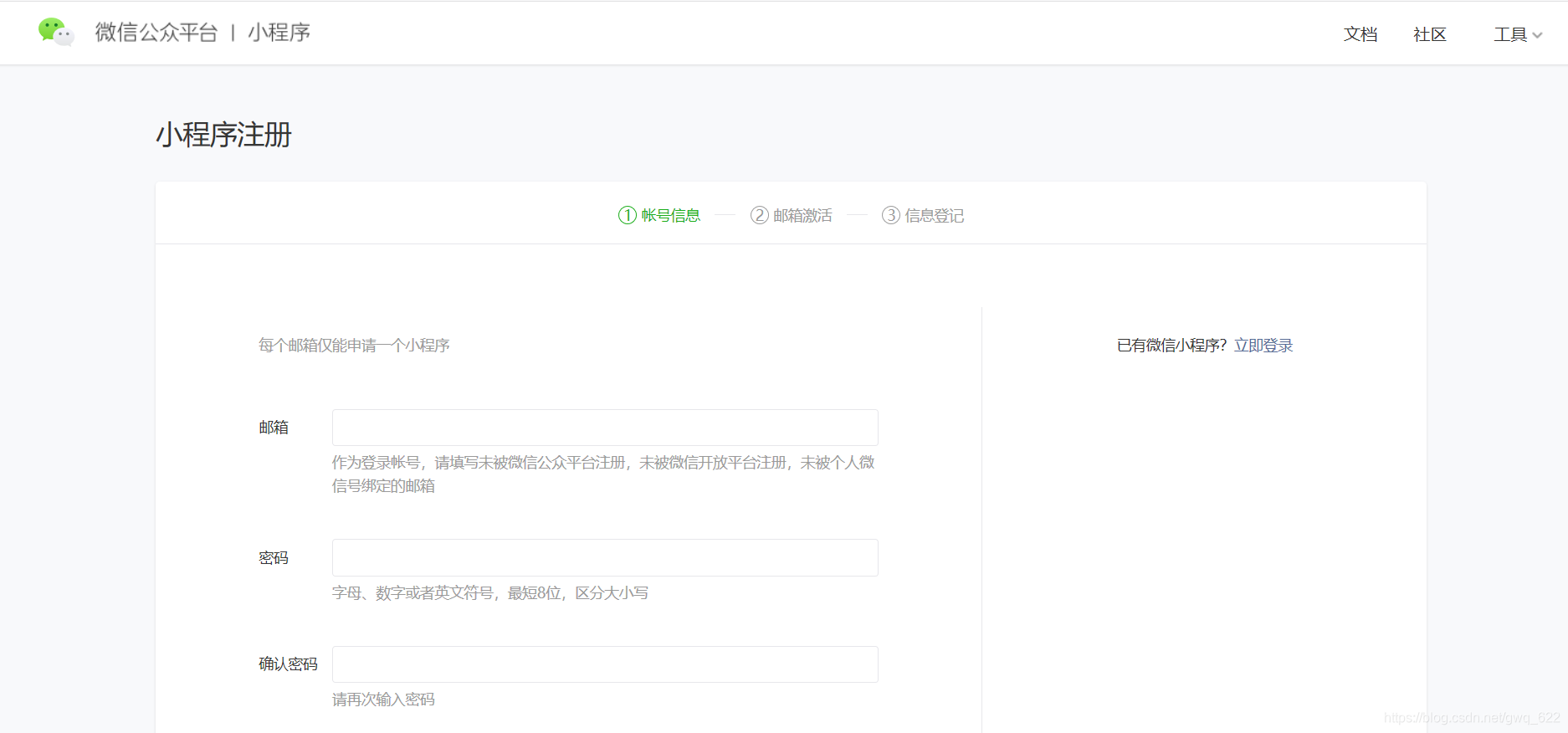The width and height of the screenshot is (1568, 733).
Task: Click the text 每个邮箱仅能申请一个小程序
Action: (x=354, y=346)
